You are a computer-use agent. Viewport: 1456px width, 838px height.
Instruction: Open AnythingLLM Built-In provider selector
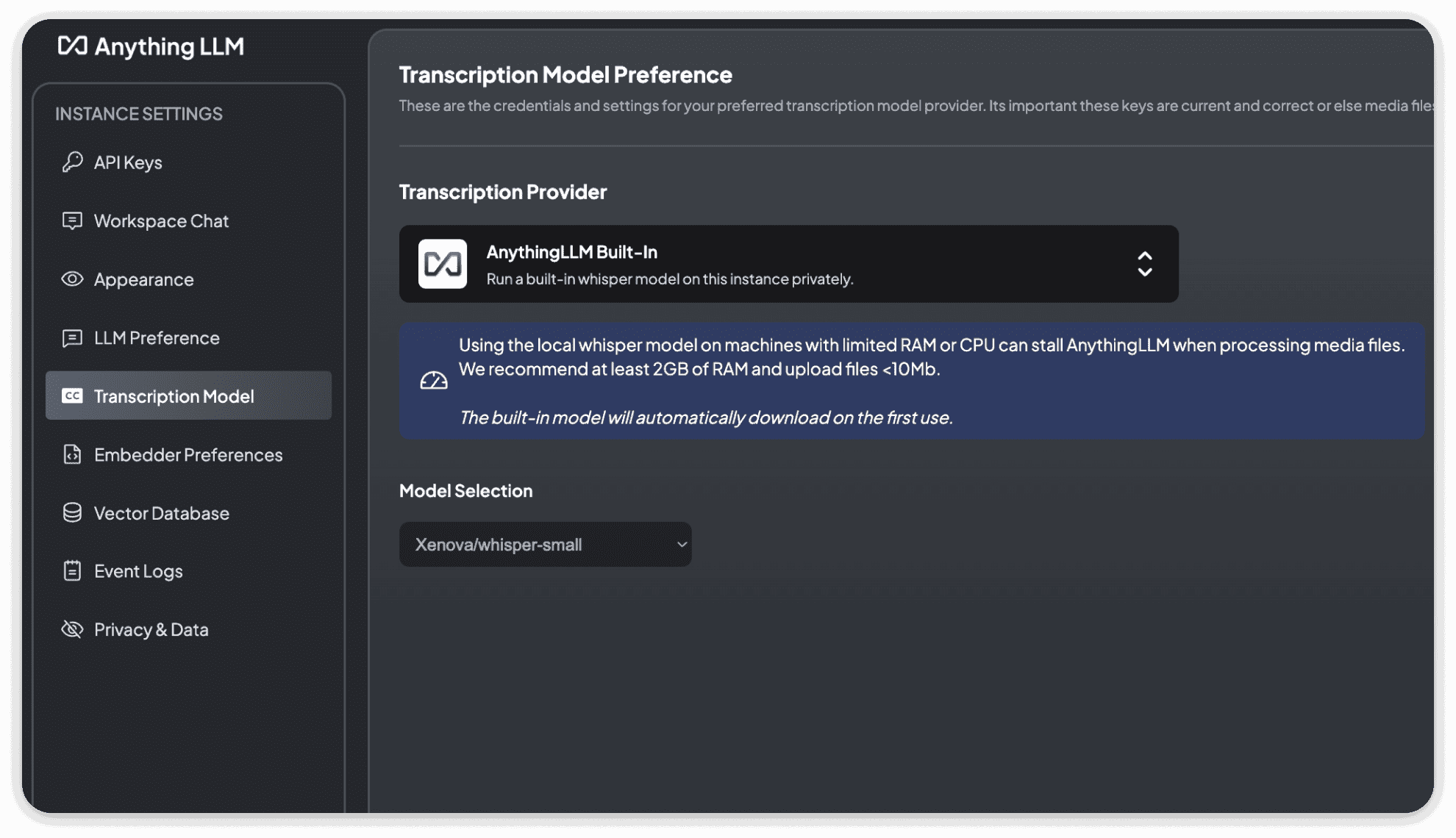tap(788, 264)
